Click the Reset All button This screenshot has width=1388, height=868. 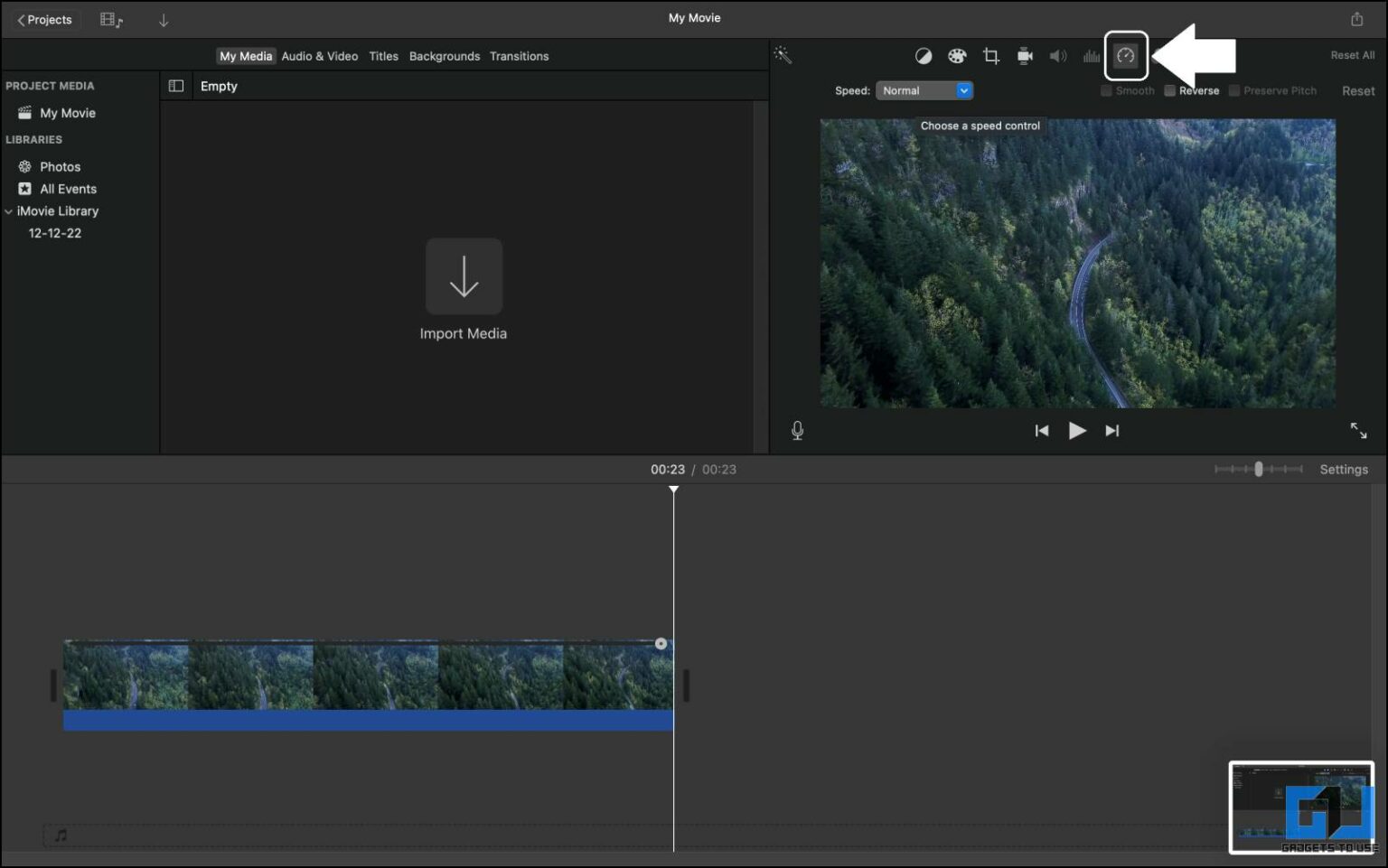coord(1352,55)
